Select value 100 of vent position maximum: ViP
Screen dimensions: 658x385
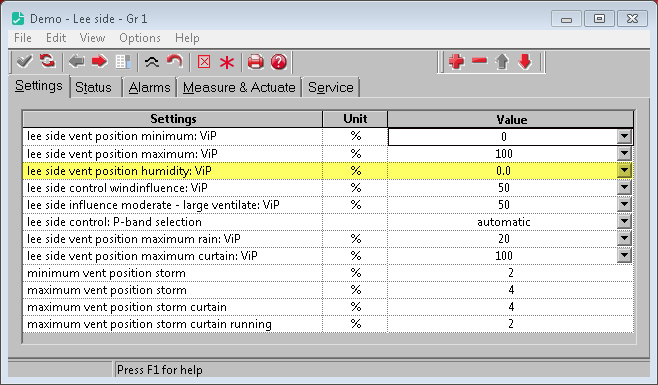pos(503,154)
